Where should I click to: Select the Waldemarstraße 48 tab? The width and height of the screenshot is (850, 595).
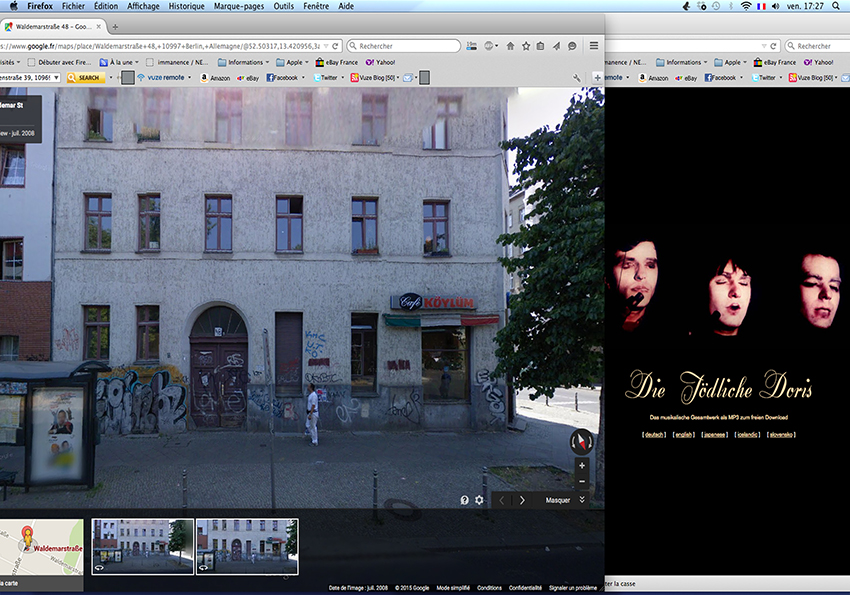point(53,27)
